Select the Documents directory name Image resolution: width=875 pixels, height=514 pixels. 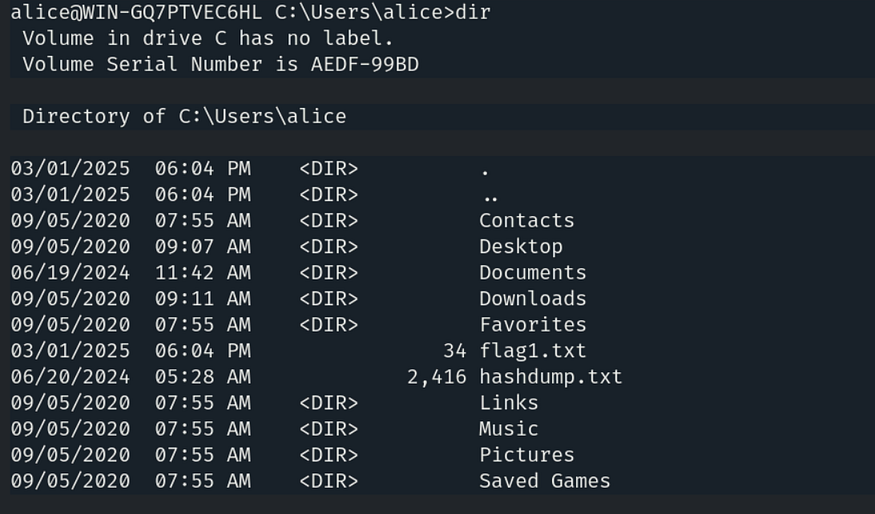pos(532,273)
